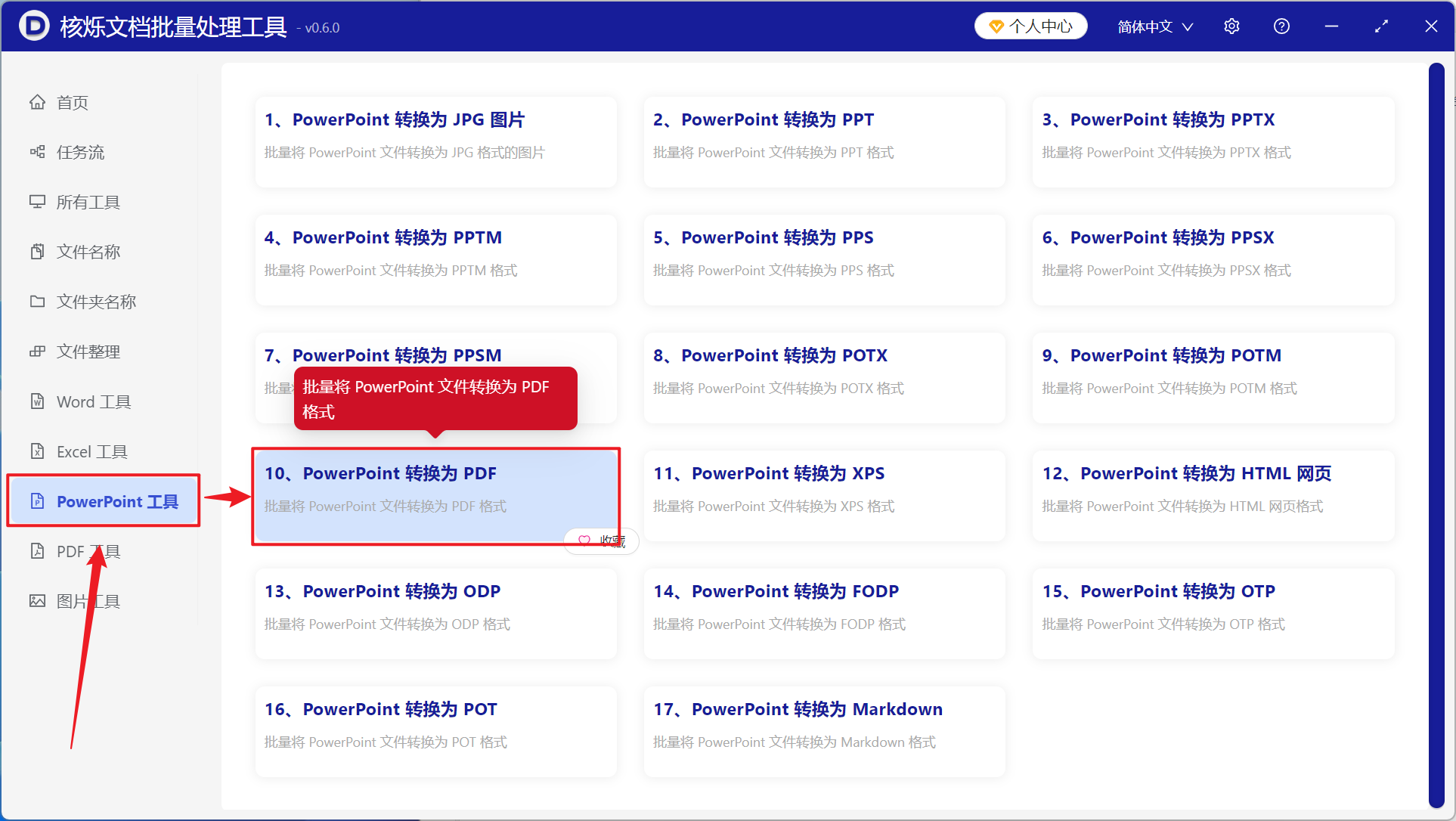1456x821 pixels.
Task: Close the application window
Action: [x=1431, y=26]
